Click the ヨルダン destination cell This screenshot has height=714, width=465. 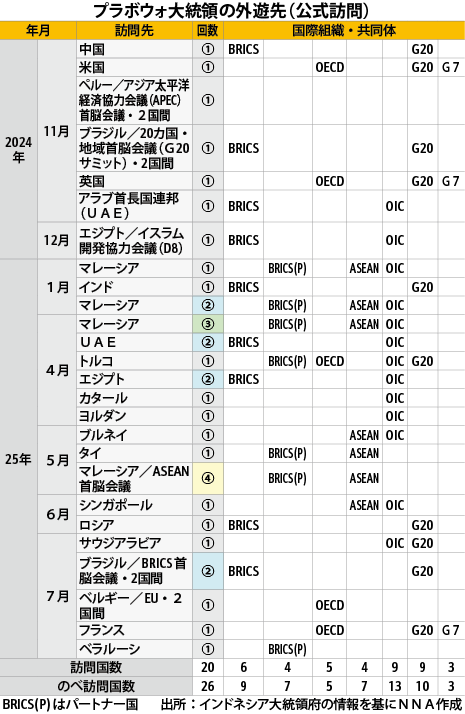(134, 416)
